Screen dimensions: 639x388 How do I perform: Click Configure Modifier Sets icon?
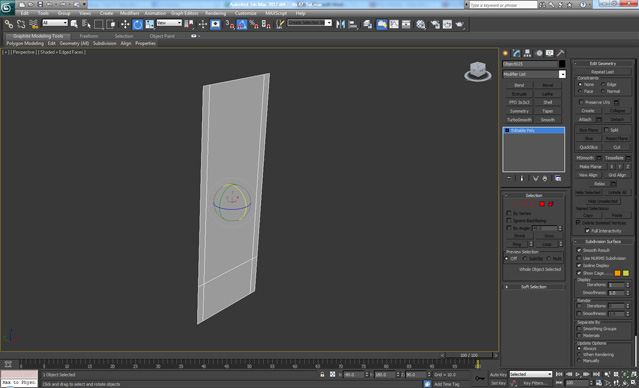point(558,179)
